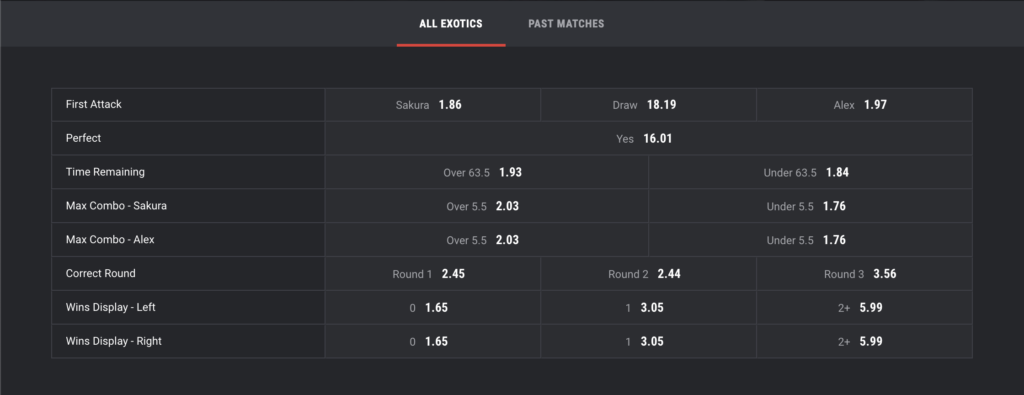Choose Max Combo Alex Over 5.5

pyautogui.click(x=487, y=240)
